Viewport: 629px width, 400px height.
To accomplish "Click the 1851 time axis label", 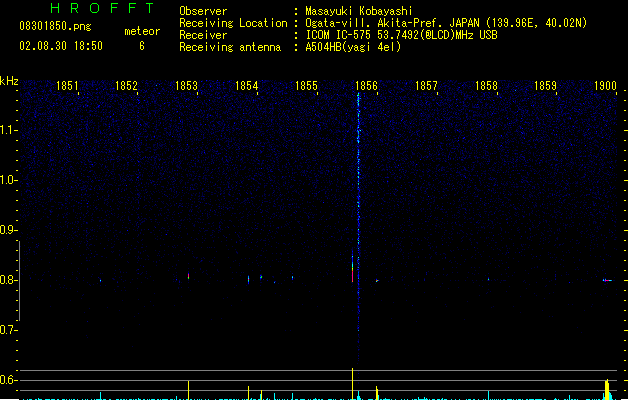I will click(x=67, y=86).
